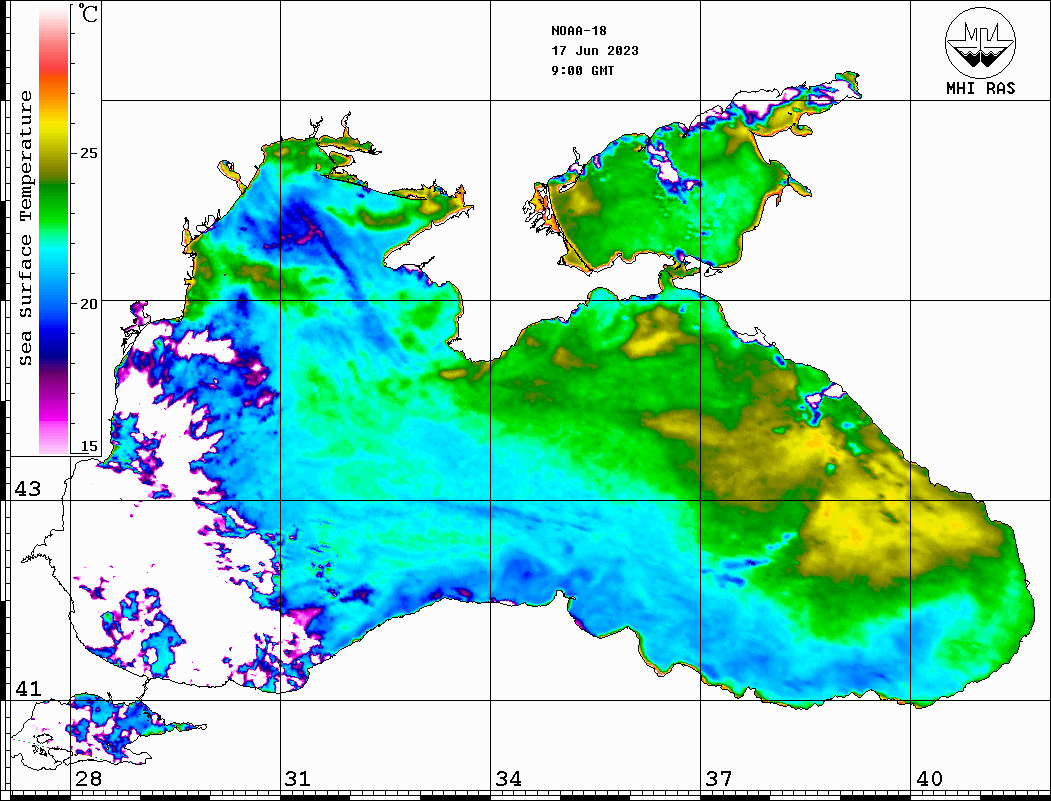Click the date 17 Jun 2023
This screenshot has height=801, width=1051.
594,51
